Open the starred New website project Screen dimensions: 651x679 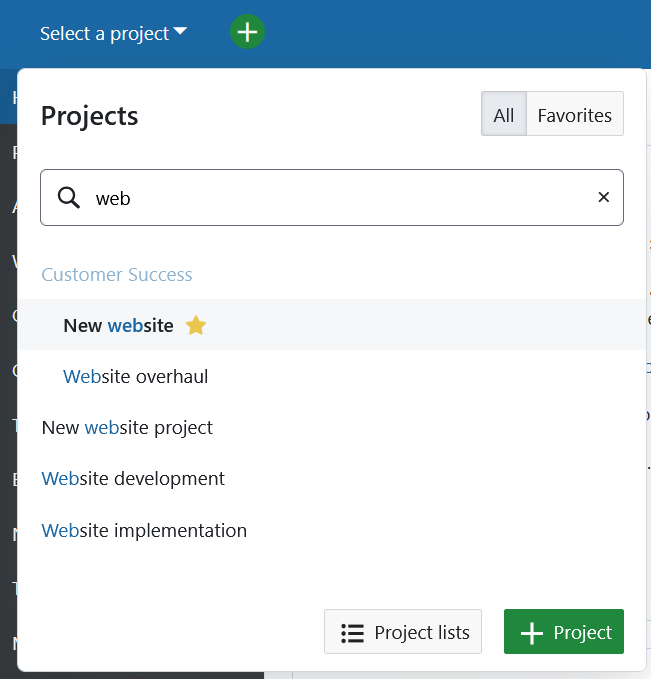(118, 325)
